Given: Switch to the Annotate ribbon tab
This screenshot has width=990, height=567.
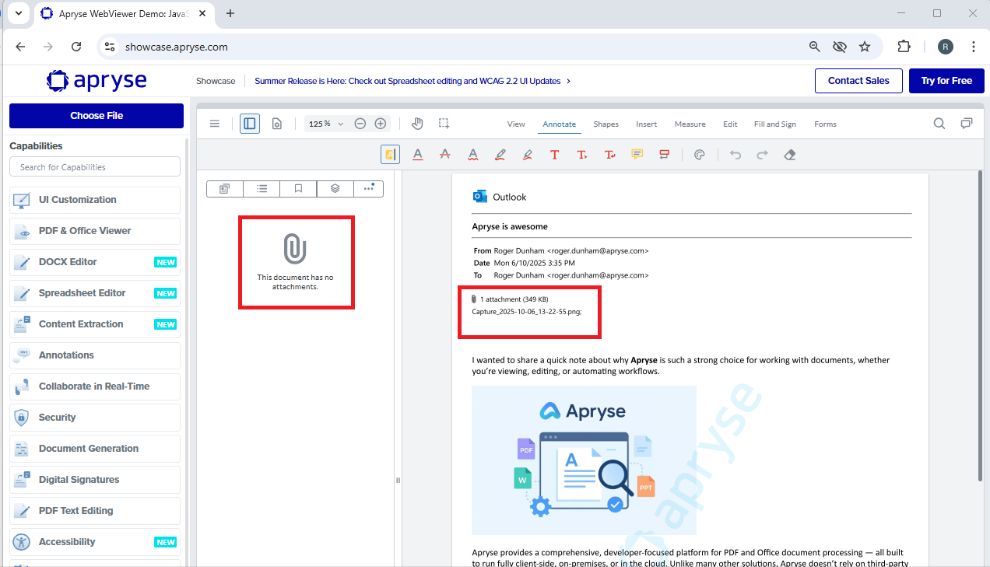Looking at the screenshot, I should (559, 124).
